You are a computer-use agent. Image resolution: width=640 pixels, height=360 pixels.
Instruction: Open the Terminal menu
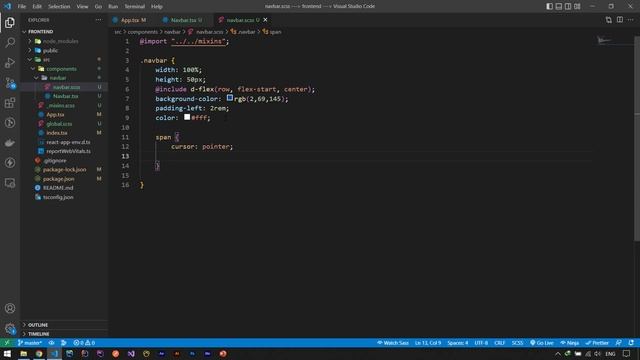click(x=134, y=7)
